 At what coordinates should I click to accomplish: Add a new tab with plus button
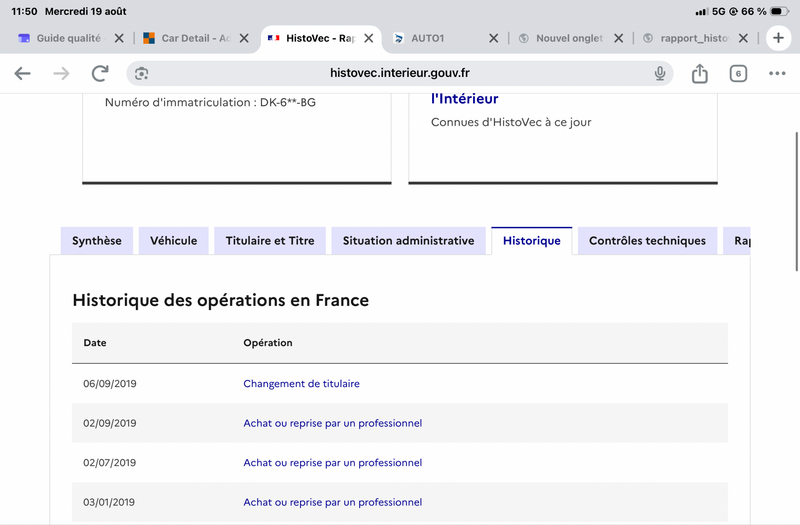(x=778, y=38)
